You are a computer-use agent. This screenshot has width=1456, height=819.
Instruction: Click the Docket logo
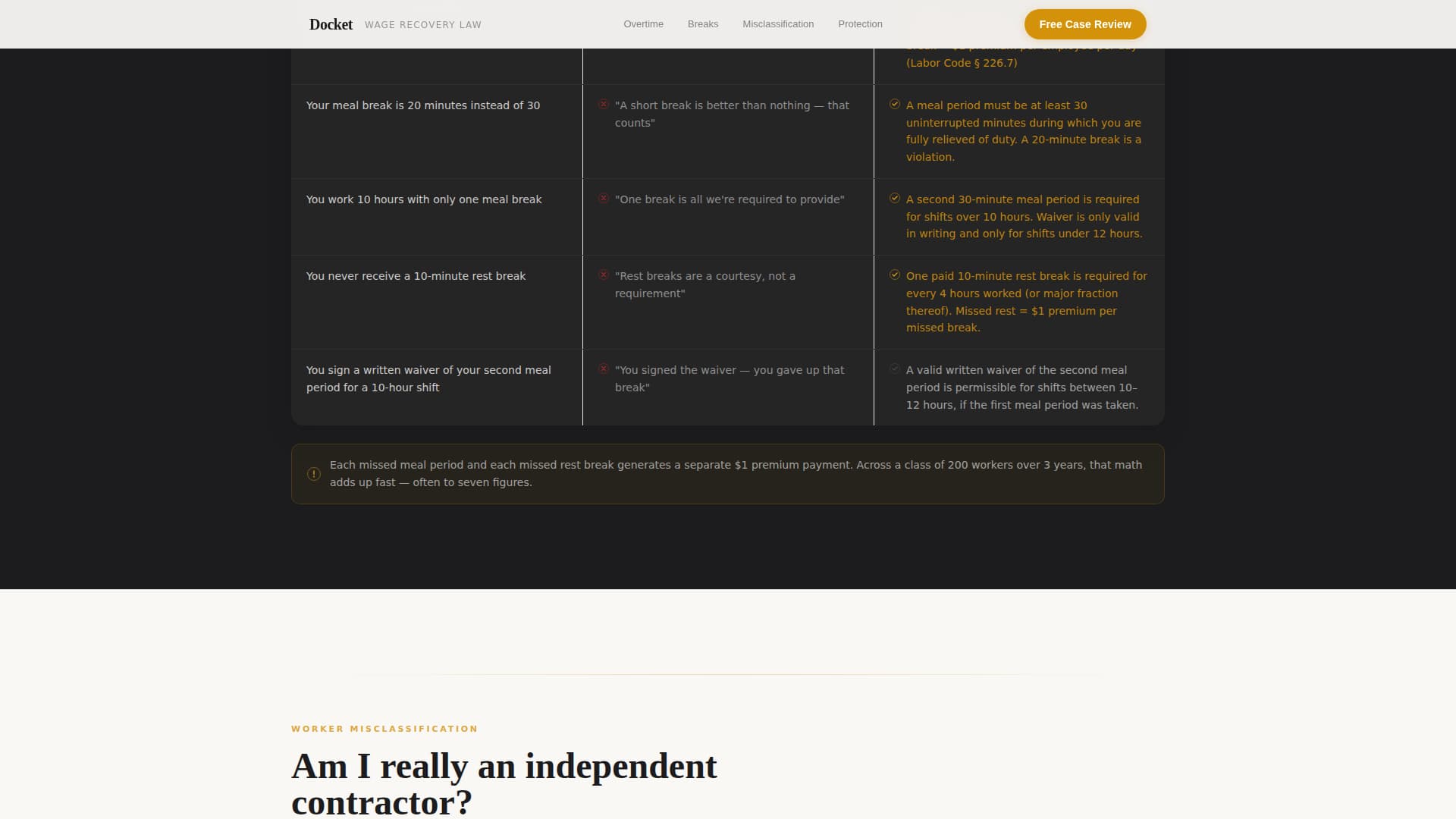tap(330, 24)
